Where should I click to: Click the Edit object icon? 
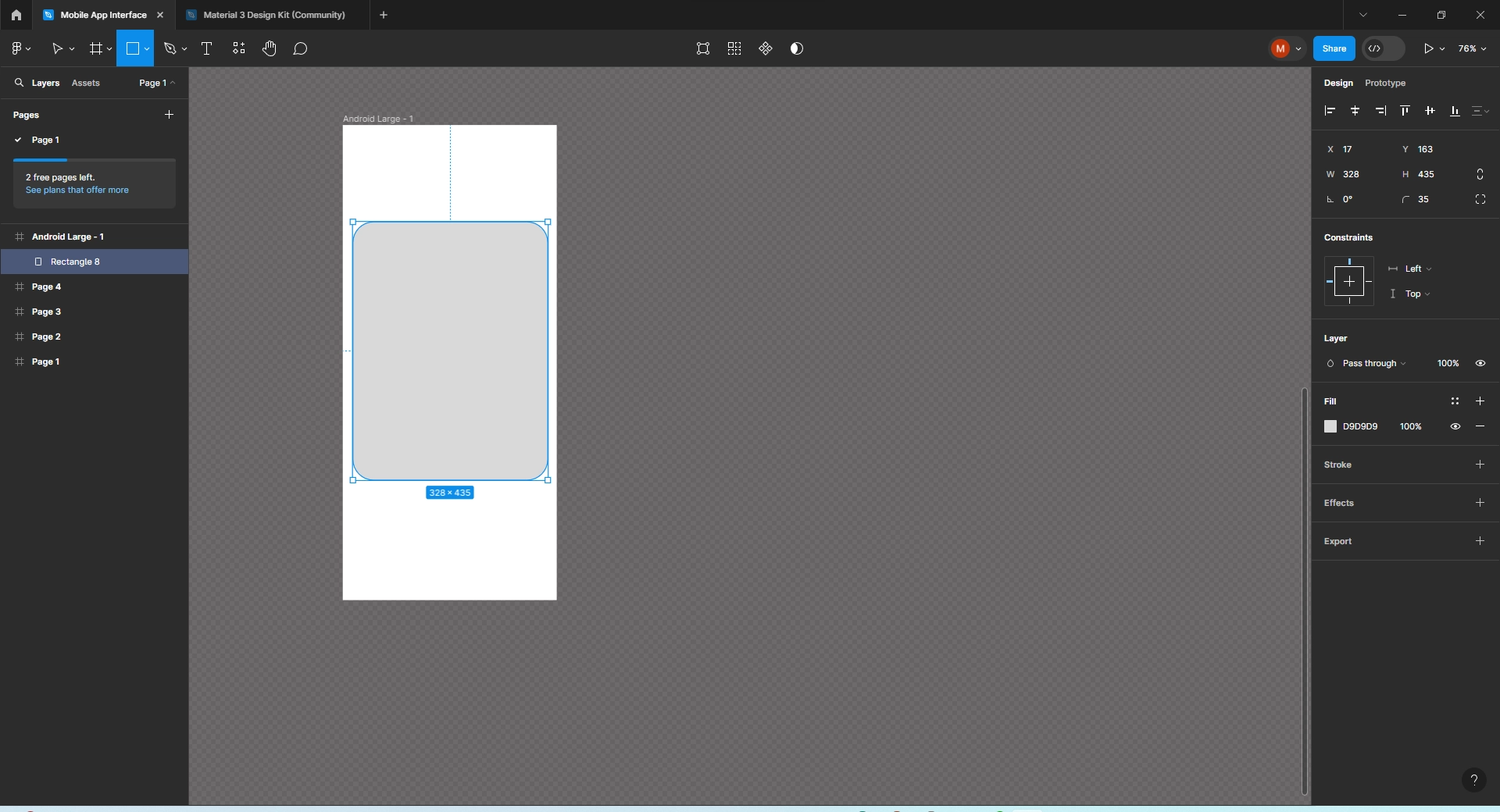click(x=703, y=48)
